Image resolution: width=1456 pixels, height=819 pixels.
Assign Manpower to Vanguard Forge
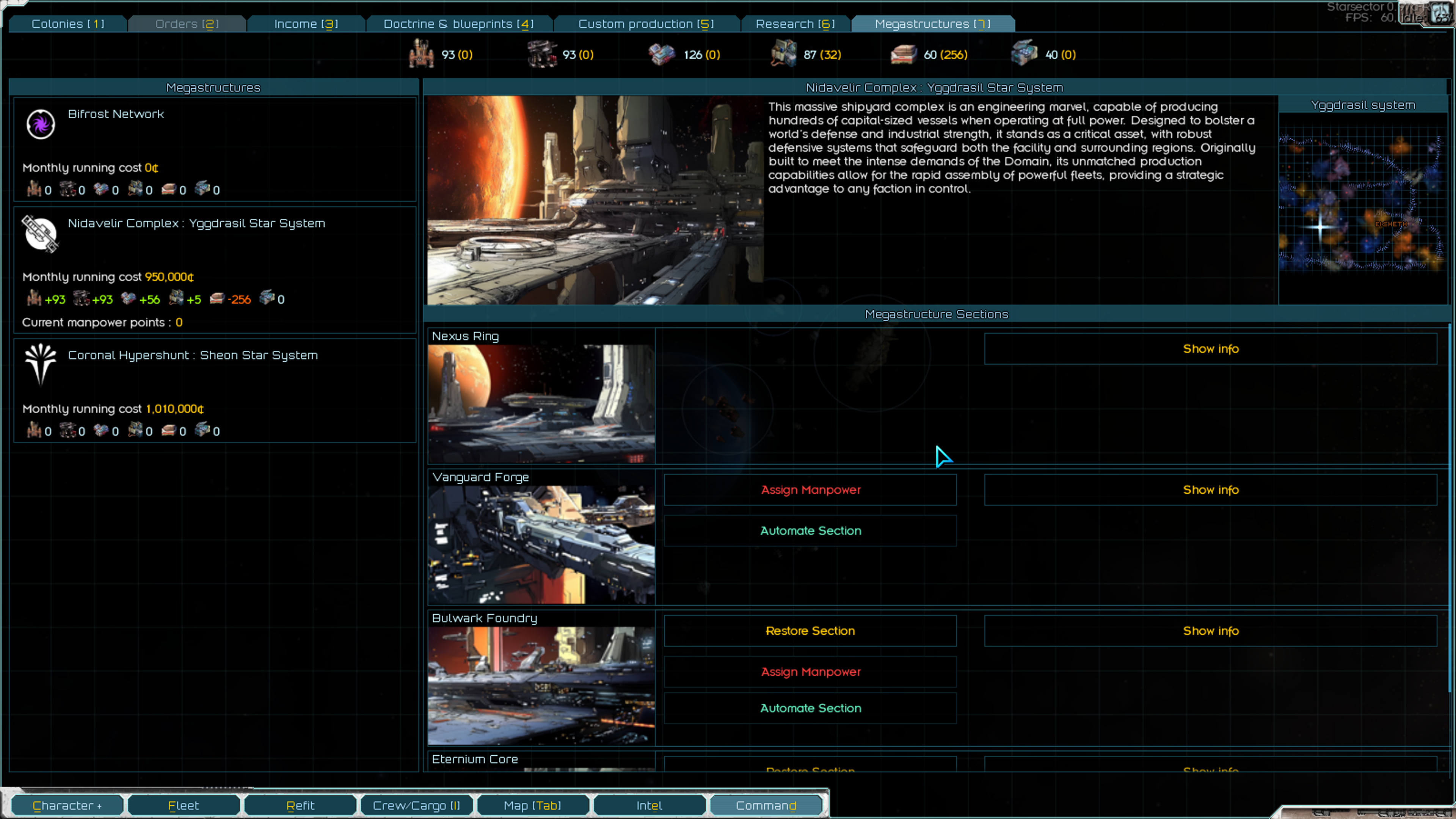tap(810, 490)
